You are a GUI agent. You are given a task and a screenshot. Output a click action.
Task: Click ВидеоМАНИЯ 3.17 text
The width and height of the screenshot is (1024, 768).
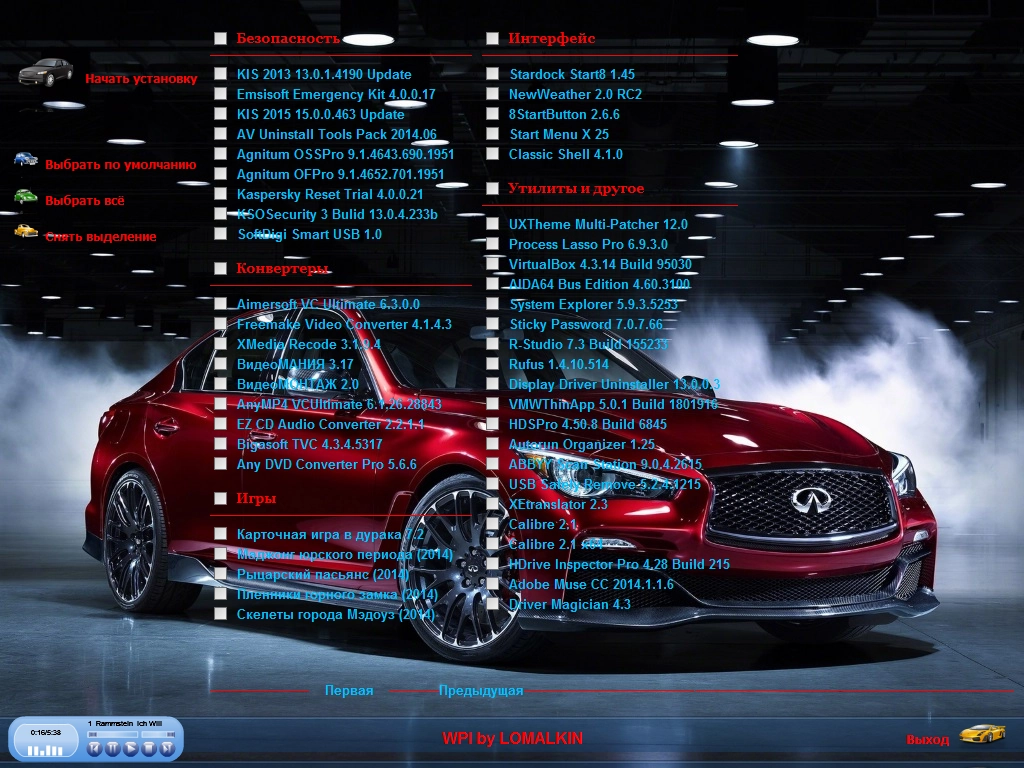click(295, 364)
